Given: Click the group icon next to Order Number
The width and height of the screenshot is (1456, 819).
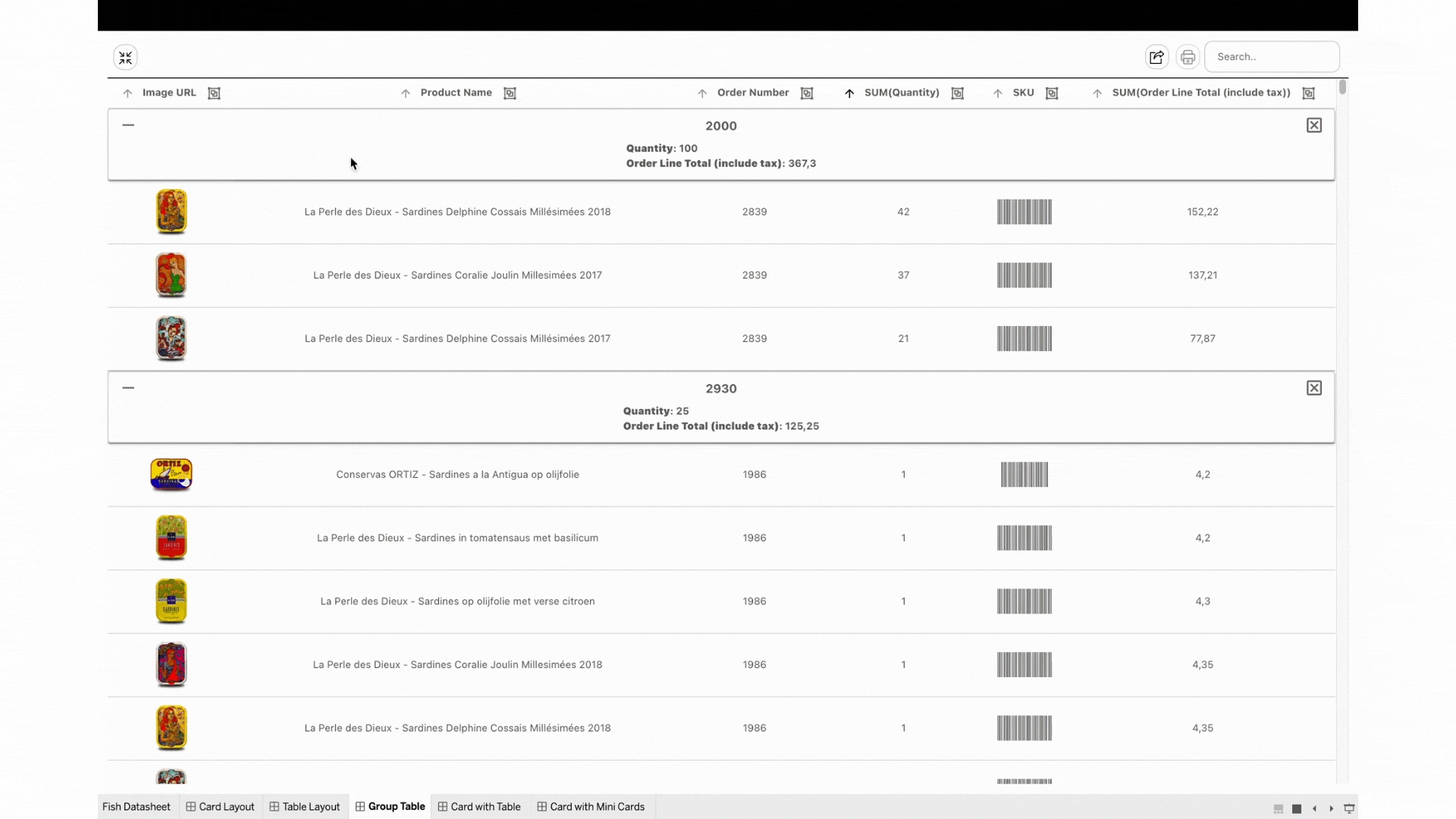Looking at the screenshot, I should (x=807, y=93).
